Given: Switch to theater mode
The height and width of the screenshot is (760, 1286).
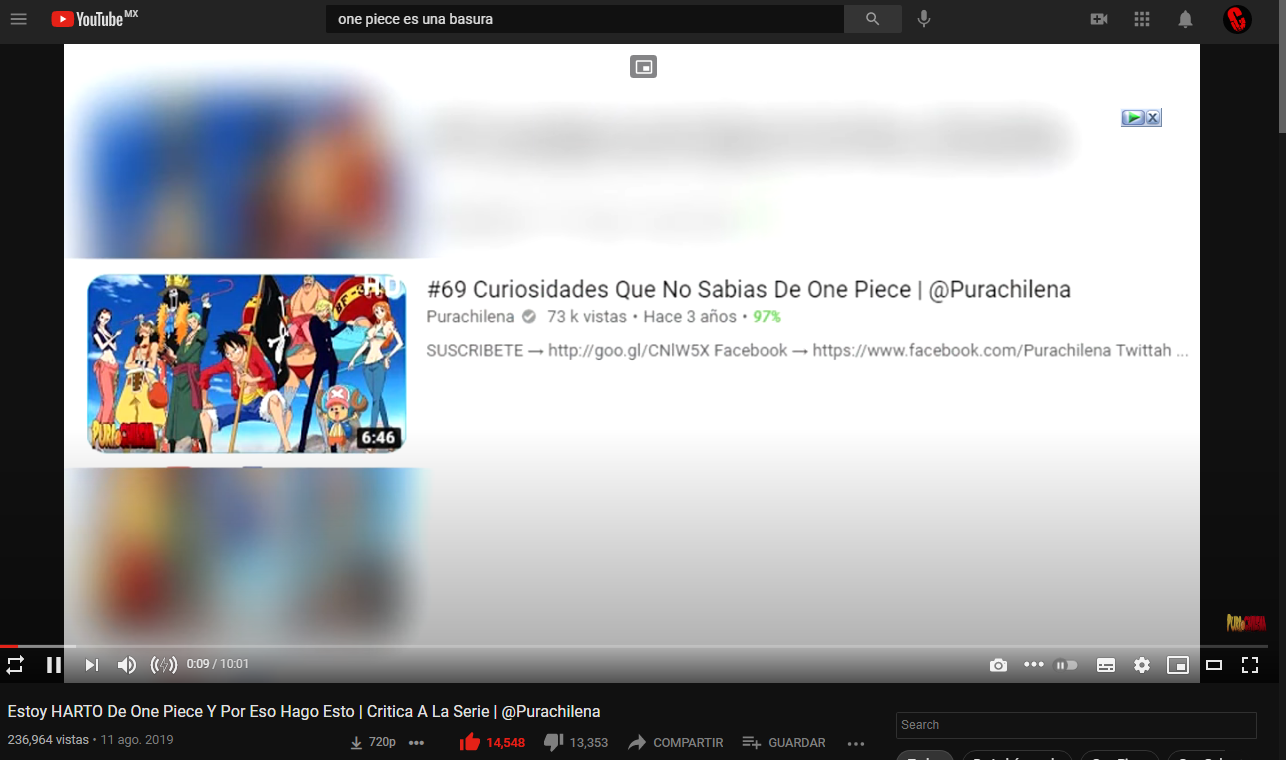Looking at the screenshot, I should click(1214, 665).
